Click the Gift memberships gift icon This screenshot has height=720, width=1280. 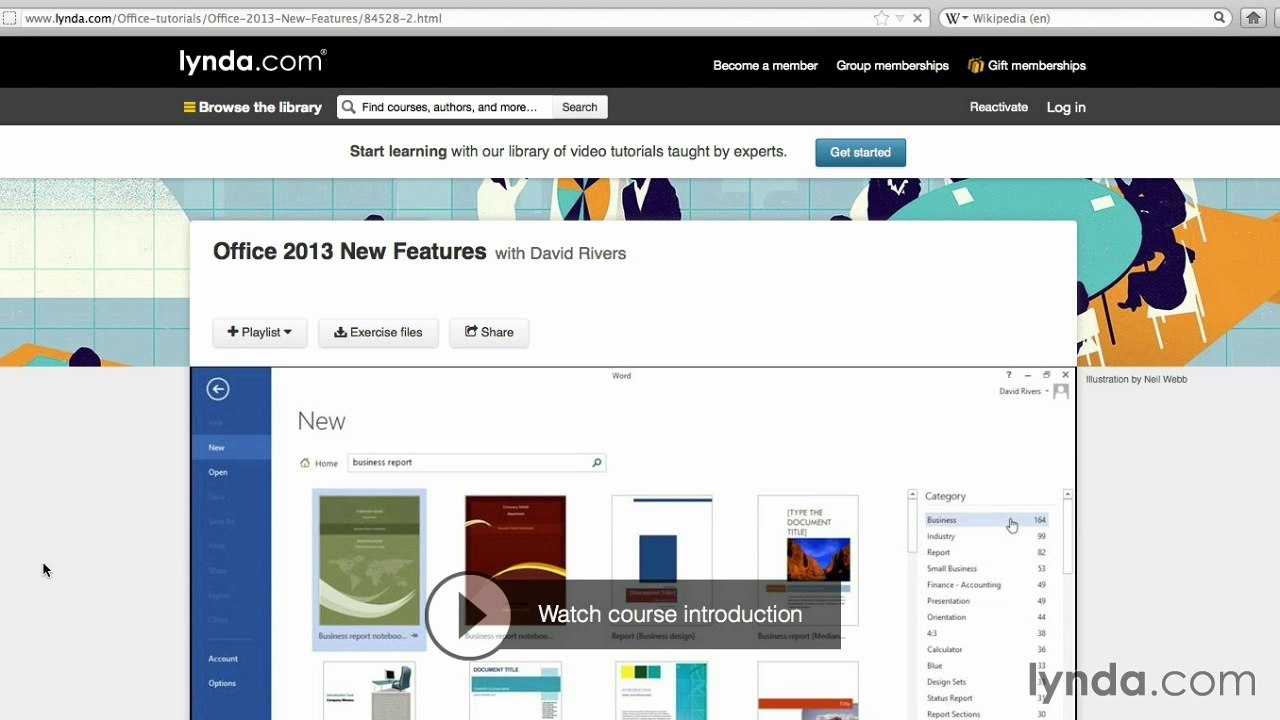tap(975, 65)
